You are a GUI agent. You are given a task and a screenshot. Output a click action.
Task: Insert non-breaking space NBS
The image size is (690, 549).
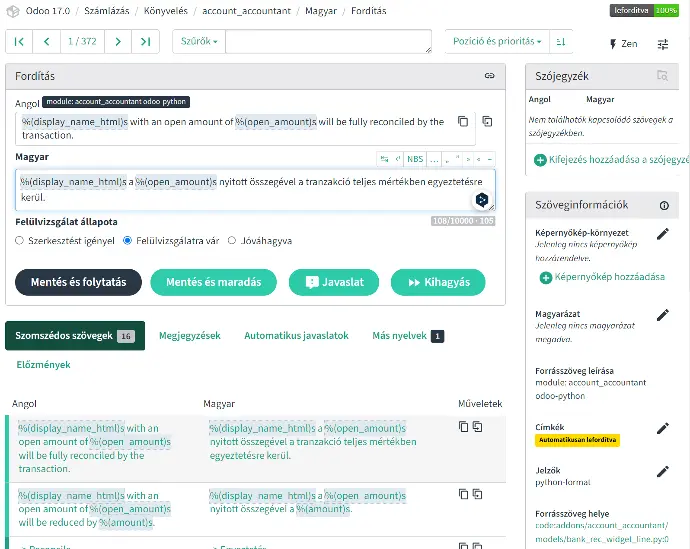[x=415, y=159]
